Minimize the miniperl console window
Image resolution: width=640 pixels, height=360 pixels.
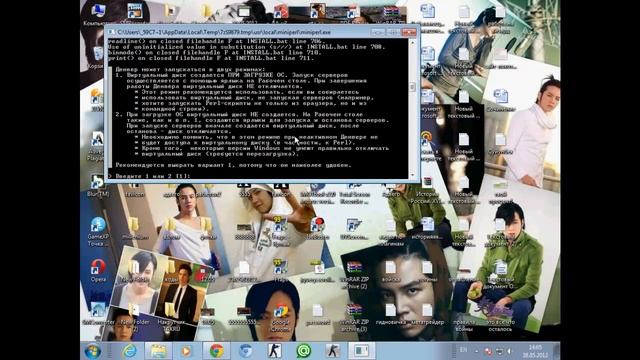[378, 32]
